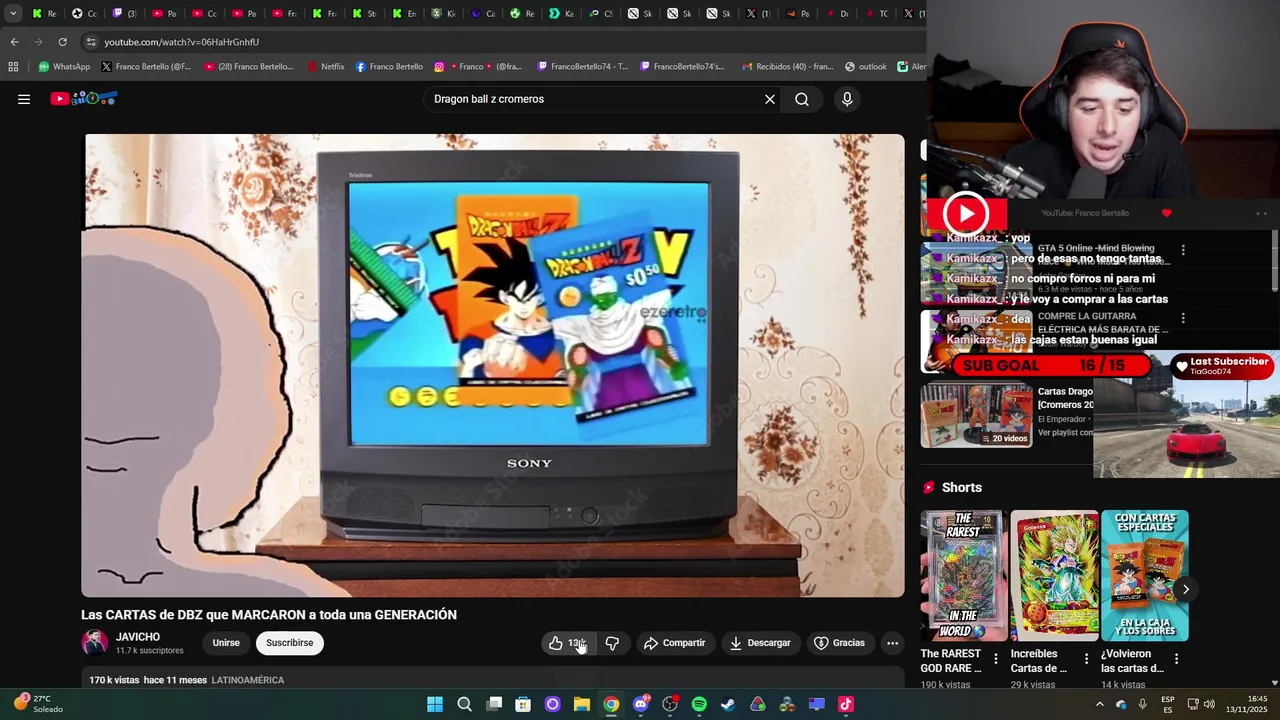Open the JAVICHO channel name link
Viewport: 1280px width, 720px height.
tap(138, 637)
